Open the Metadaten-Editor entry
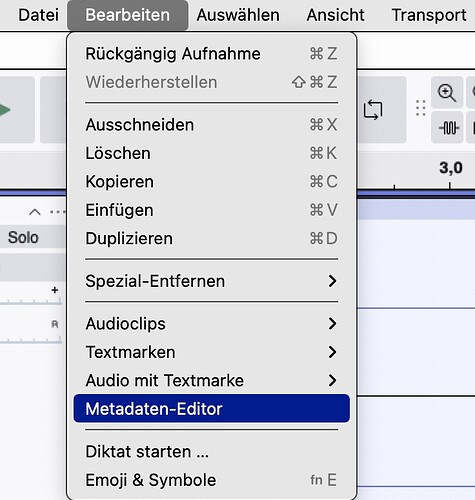Screen dimensions: 475x500 click(x=212, y=409)
